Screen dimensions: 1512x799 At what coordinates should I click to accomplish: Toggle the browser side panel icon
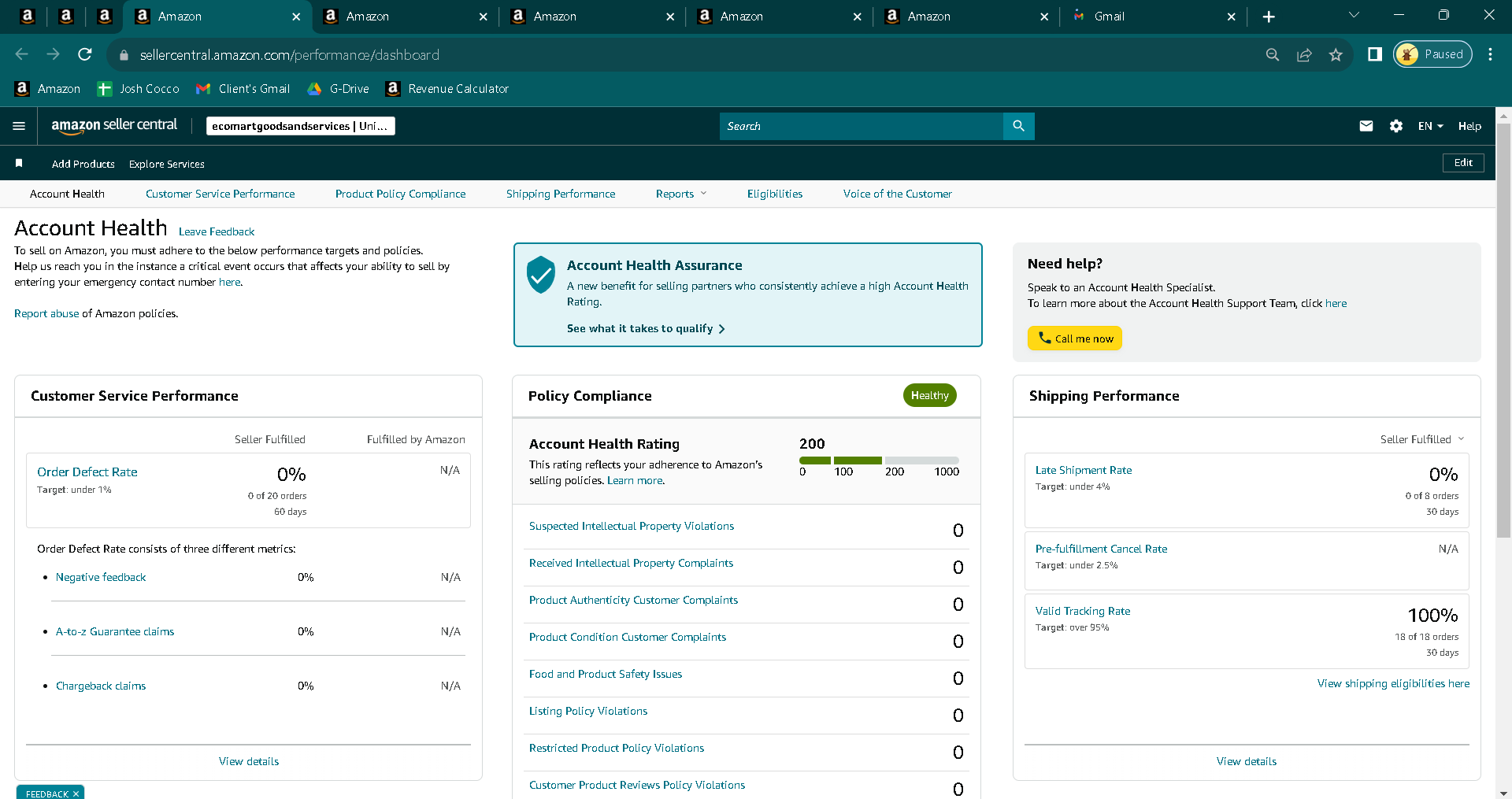(1375, 54)
